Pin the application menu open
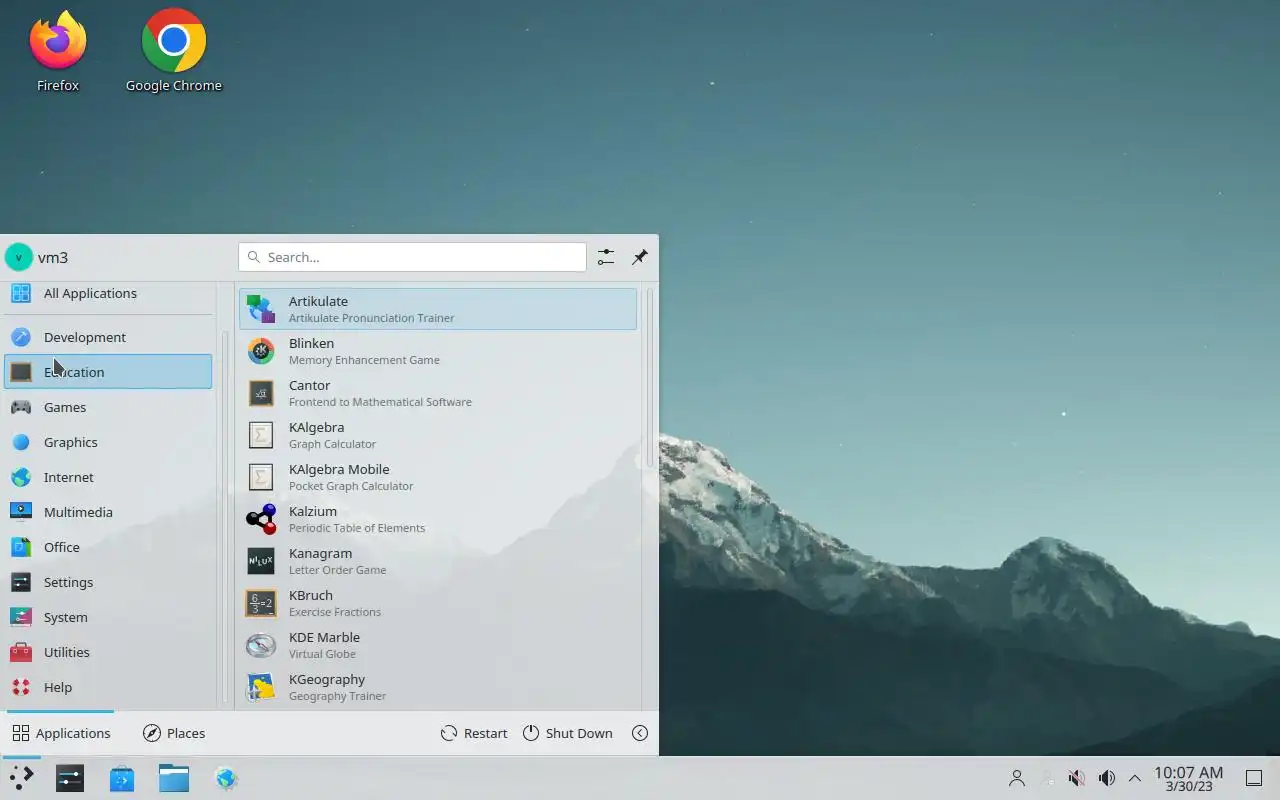Image resolution: width=1280 pixels, height=800 pixels. pos(640,257)
